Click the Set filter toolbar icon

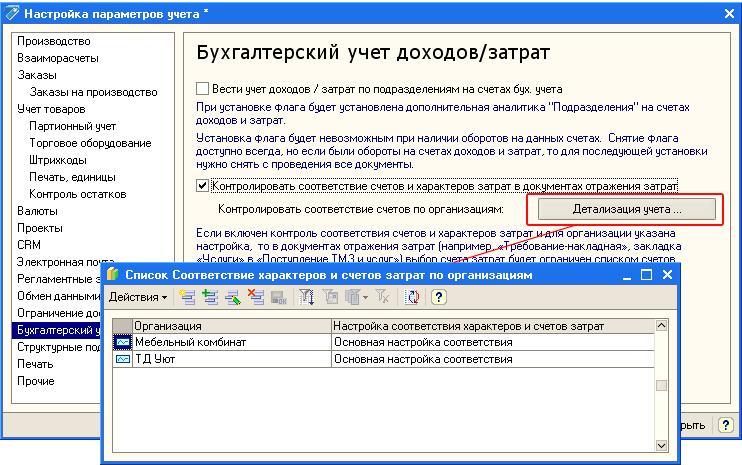coord(307,297)
